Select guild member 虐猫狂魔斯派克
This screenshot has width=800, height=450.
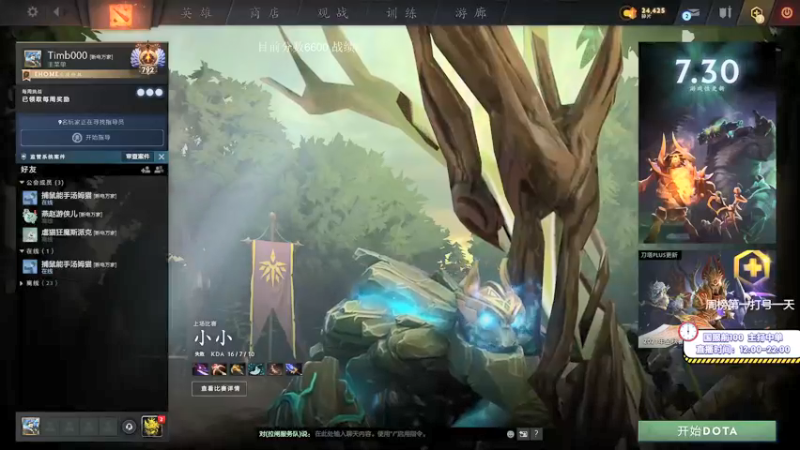click(x=92, y=235)
